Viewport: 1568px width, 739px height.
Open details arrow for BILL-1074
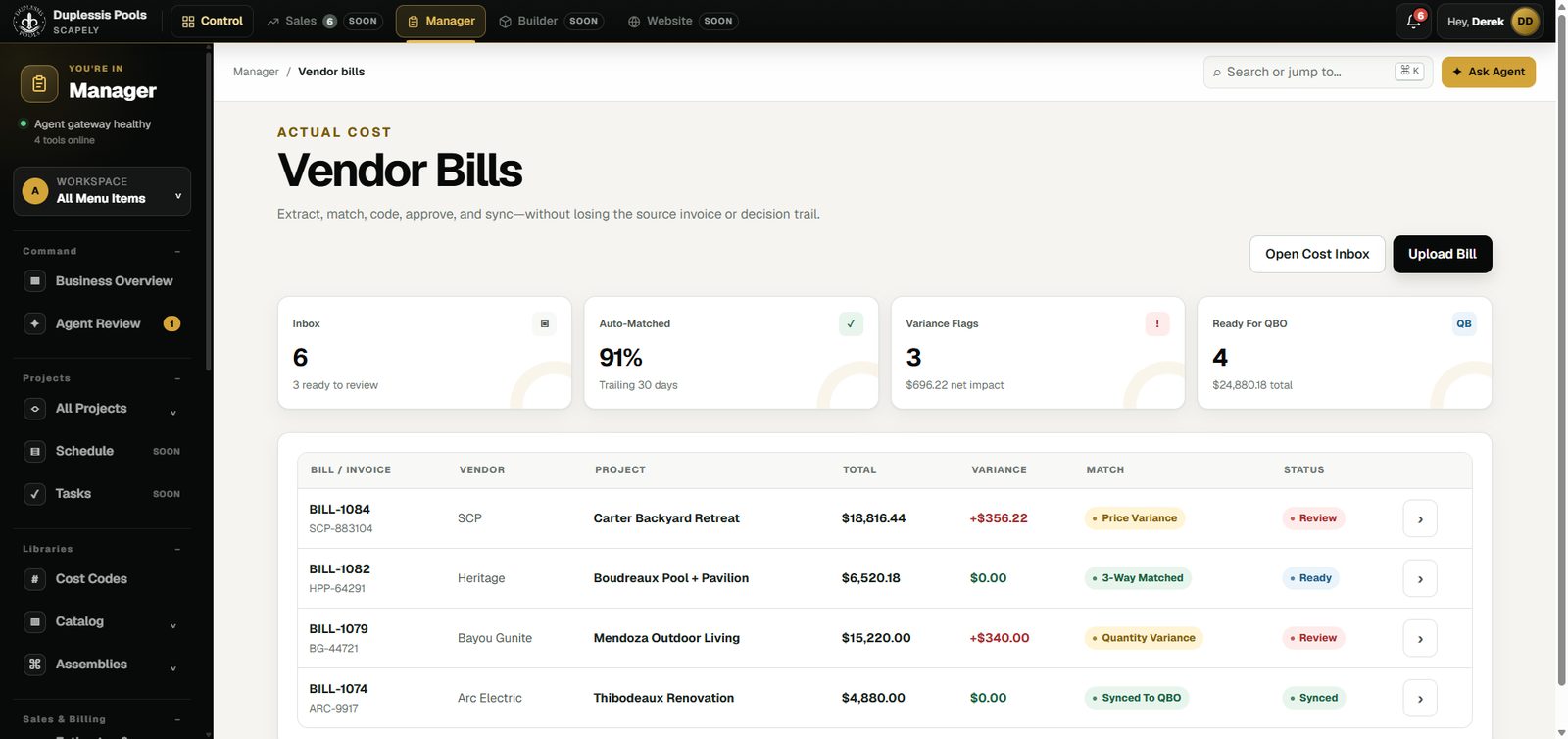pyautogui.click(x=1420, y=698)
